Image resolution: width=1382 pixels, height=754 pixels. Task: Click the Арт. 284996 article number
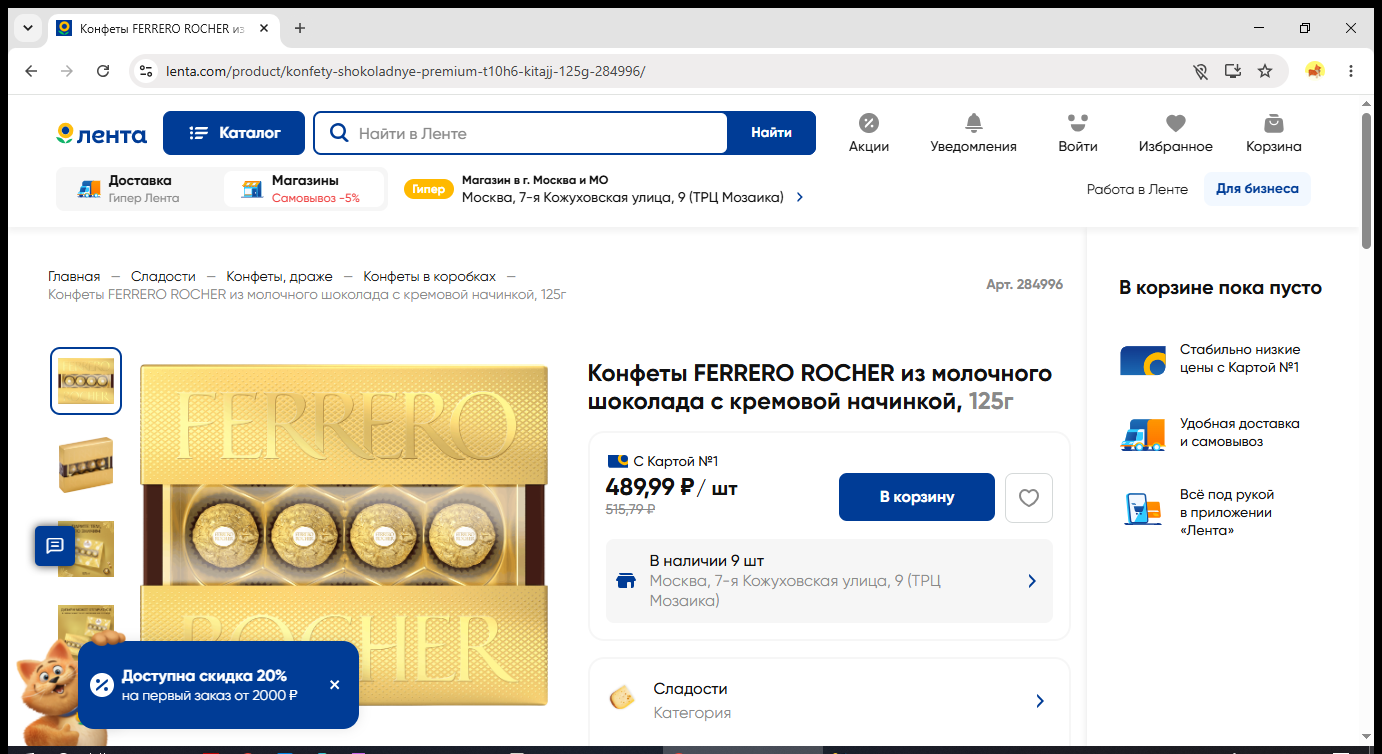(1024, 284)
